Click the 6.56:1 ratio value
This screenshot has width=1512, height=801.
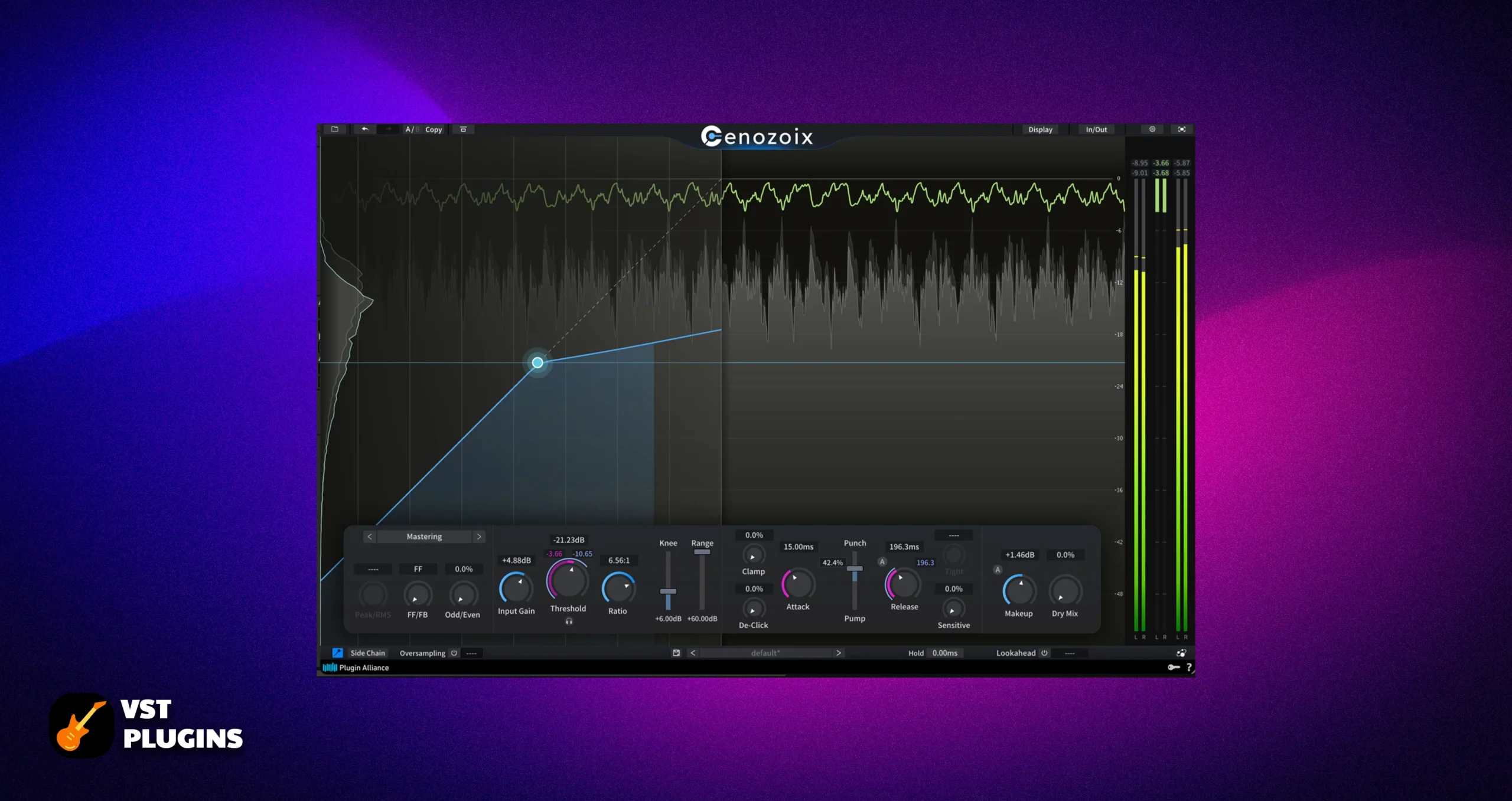619,560
